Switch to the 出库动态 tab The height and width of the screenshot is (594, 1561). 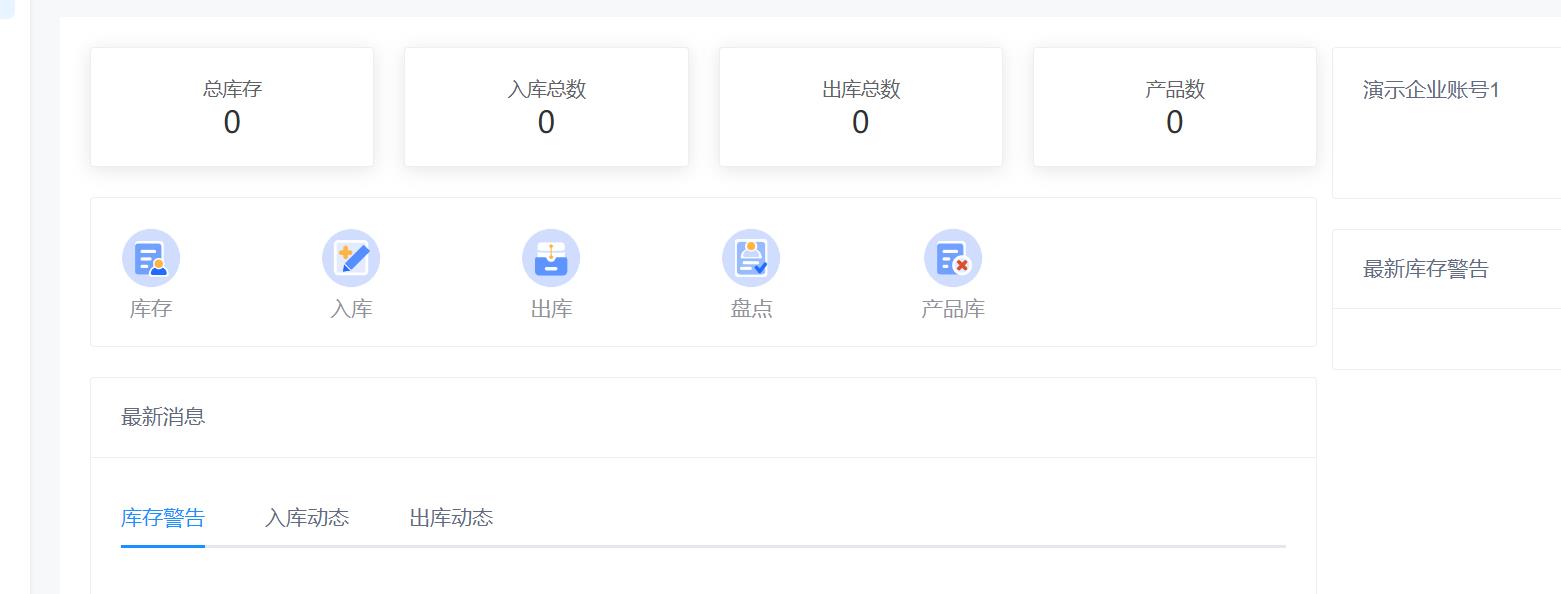pos(451,518)
